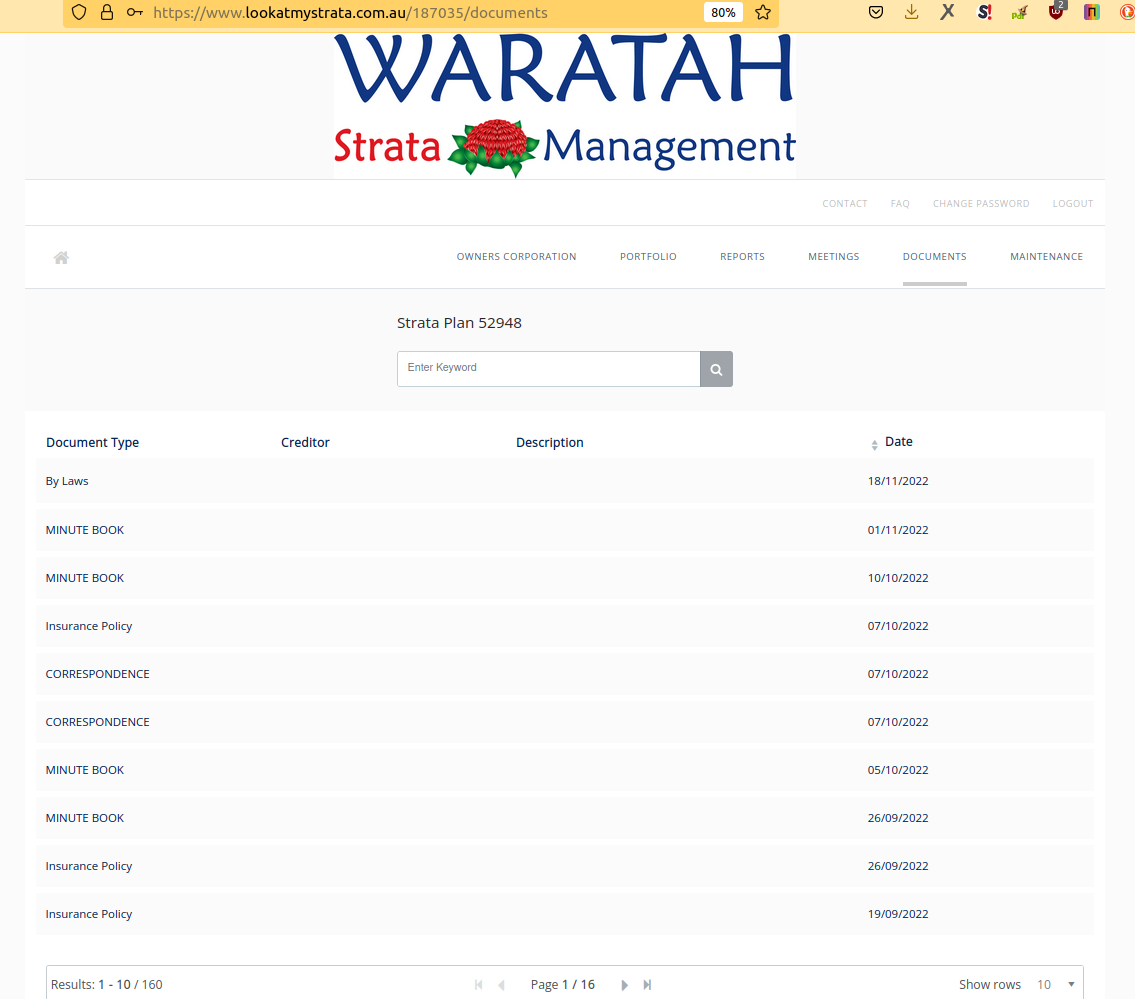The height and width of the screenshot is (999, 1135).
Task: Jump to last page of results
Action: point(647,985)
